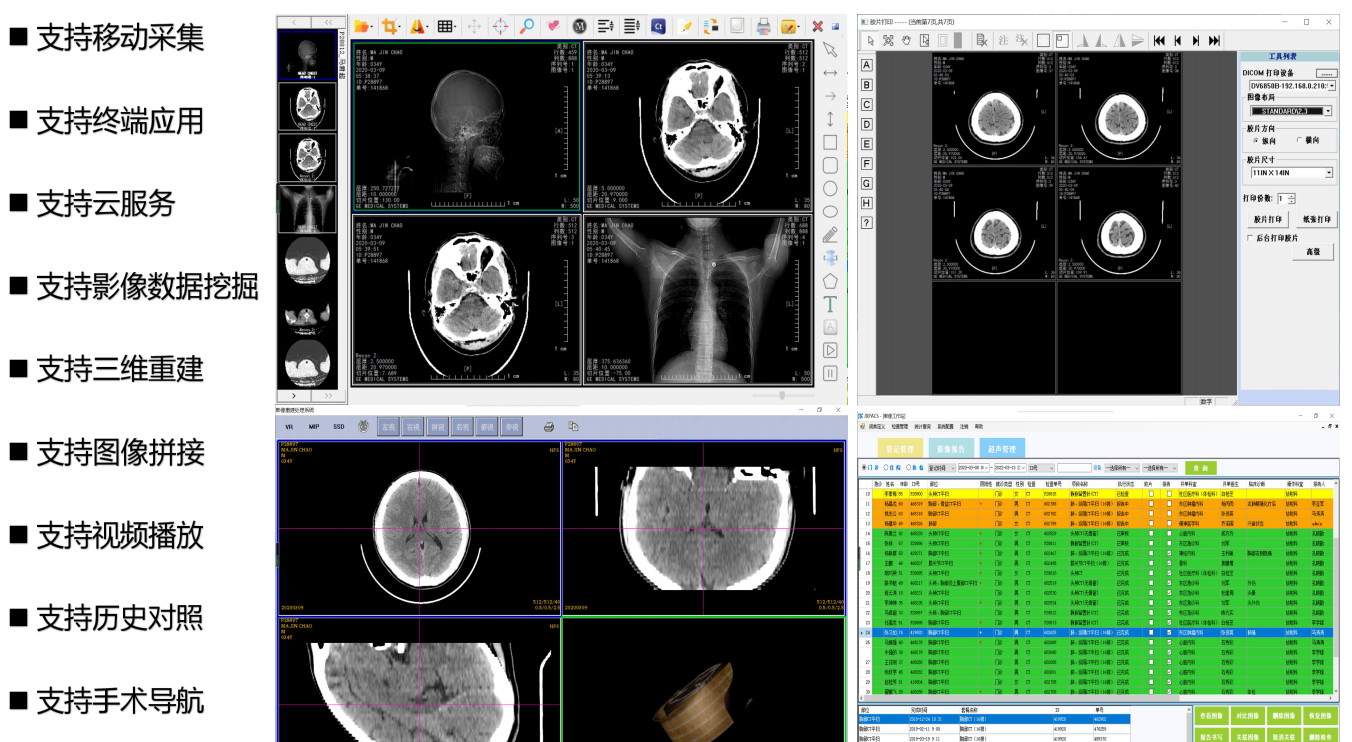Click the pause icon at the viewer palette bottom

coord(830,373)
